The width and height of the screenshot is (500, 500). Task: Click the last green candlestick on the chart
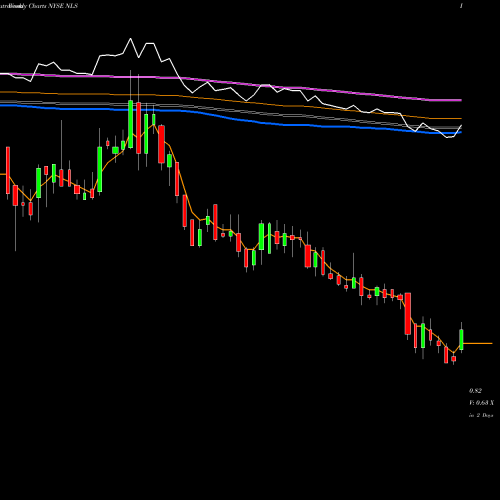click(x=461, y=339)
